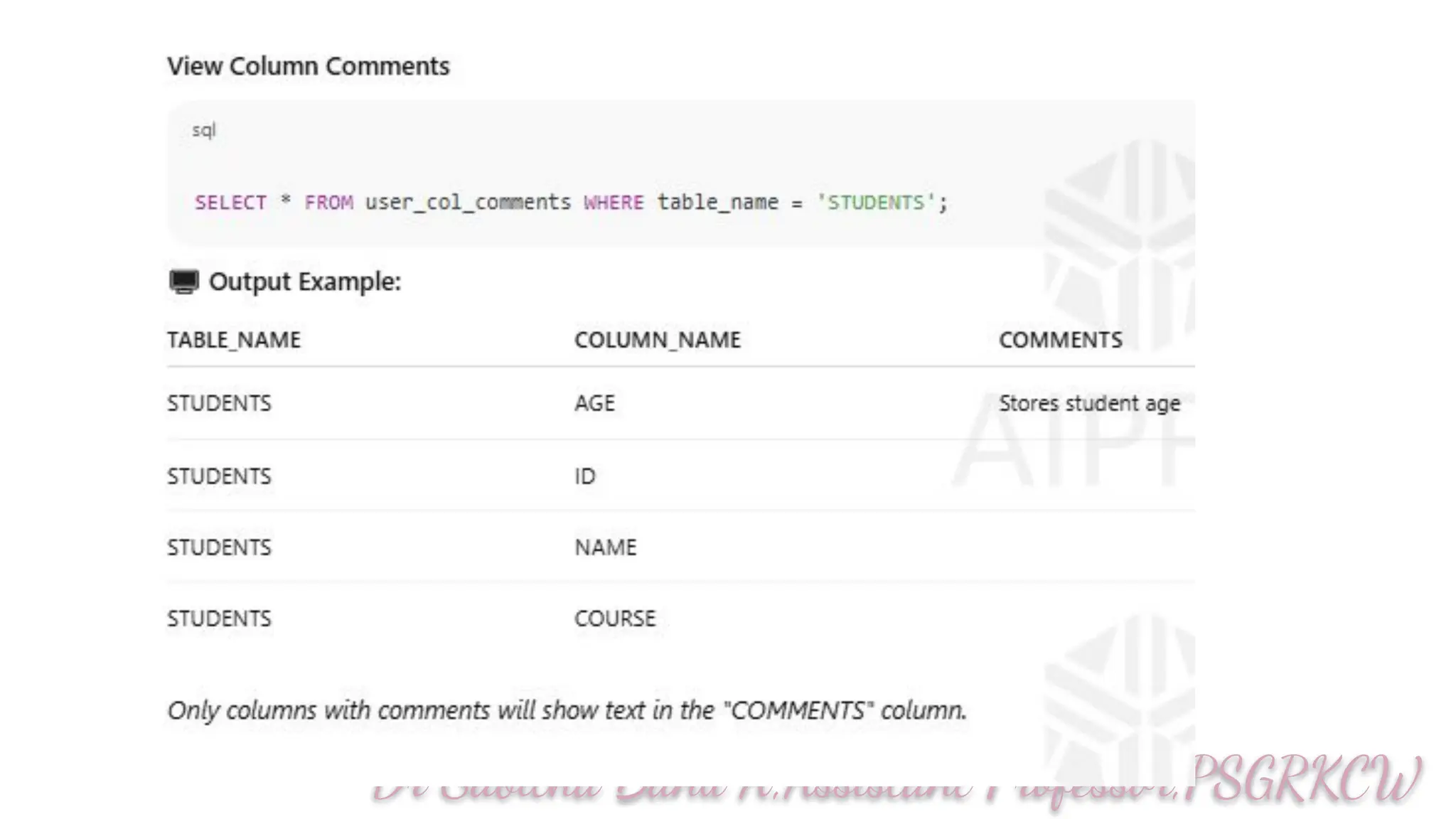
Task: Click the SELECT keyword in the code
Action: [x=230, y=203]
